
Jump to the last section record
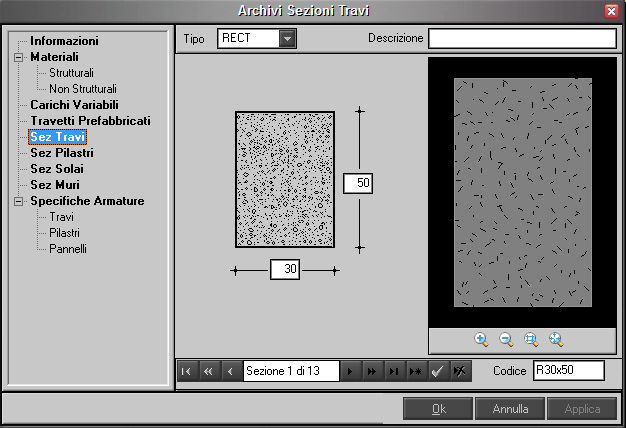point(393,371)
